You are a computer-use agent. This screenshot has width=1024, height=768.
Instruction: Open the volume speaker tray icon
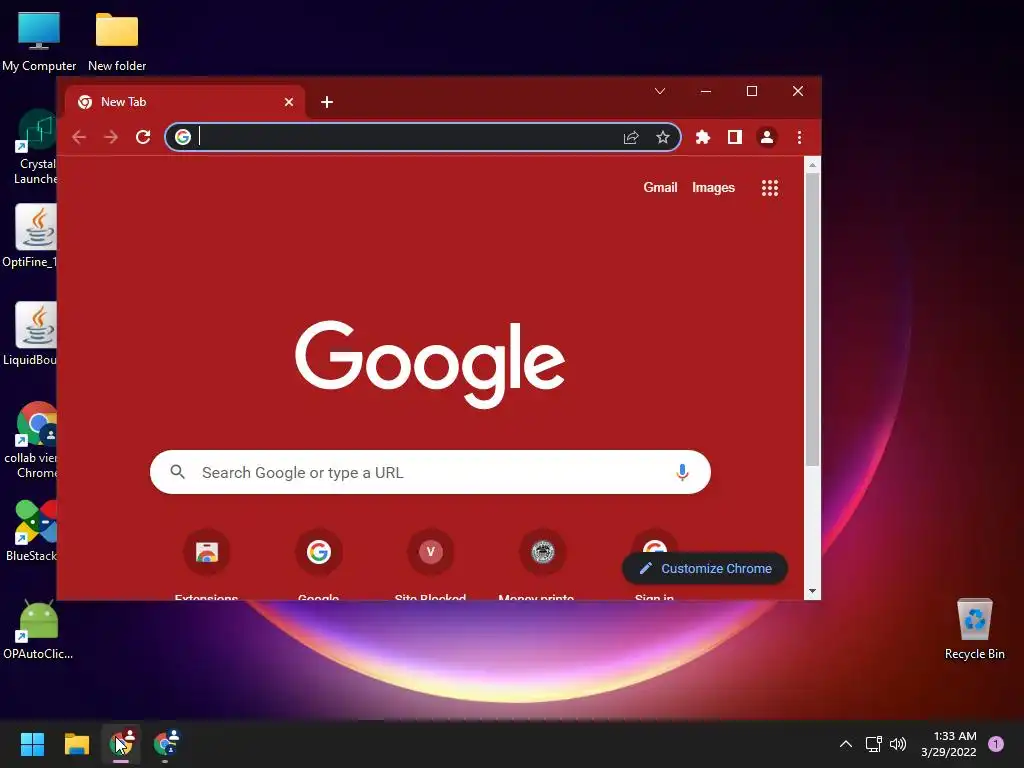[898, 744]
